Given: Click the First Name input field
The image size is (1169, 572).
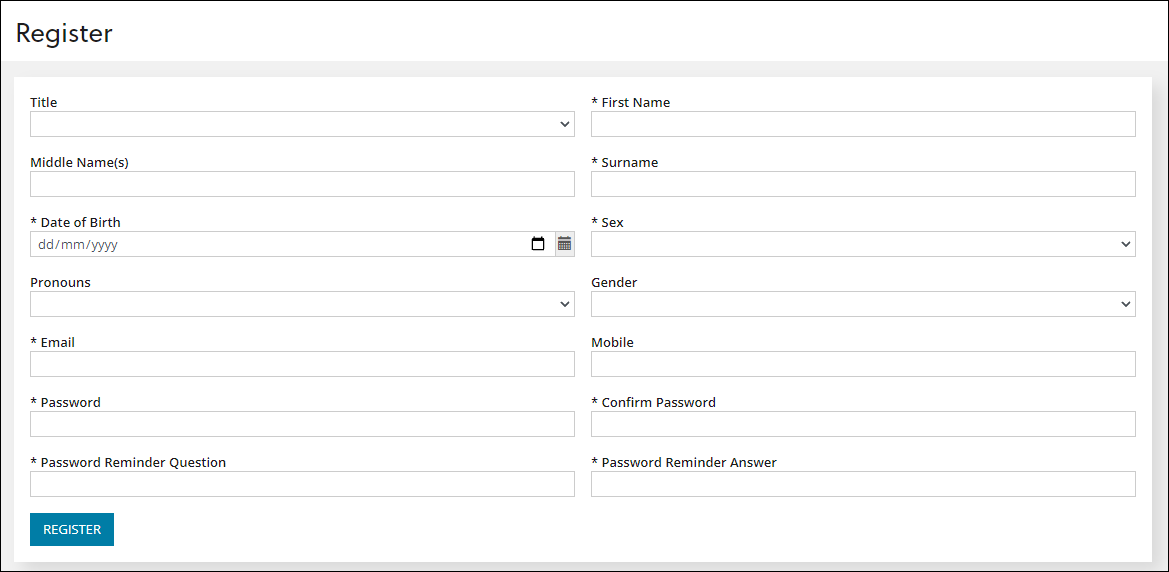Looking at the screenshot, I should point(863,125).
